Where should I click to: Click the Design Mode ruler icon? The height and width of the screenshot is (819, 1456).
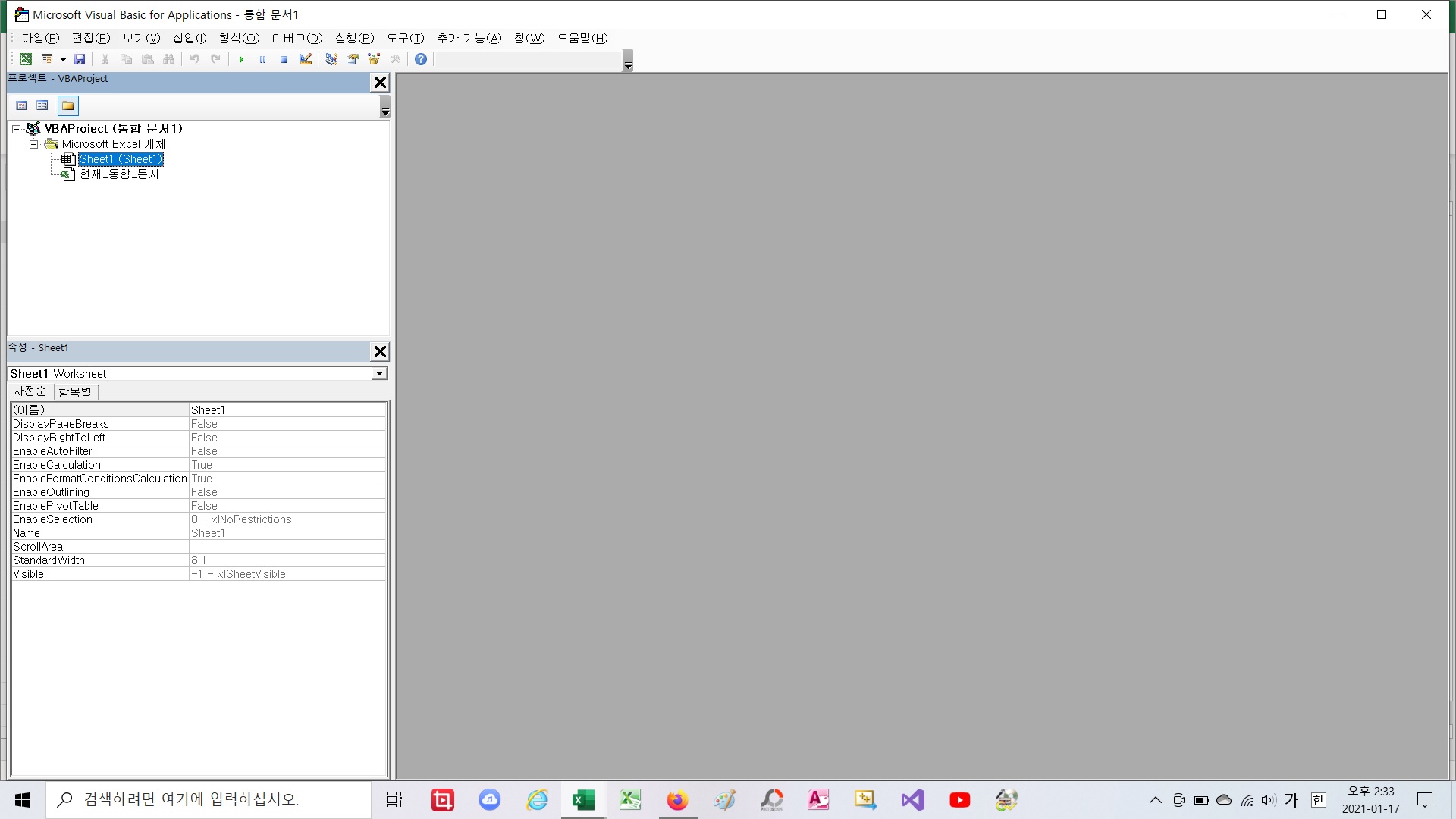[x=306, y=59]
